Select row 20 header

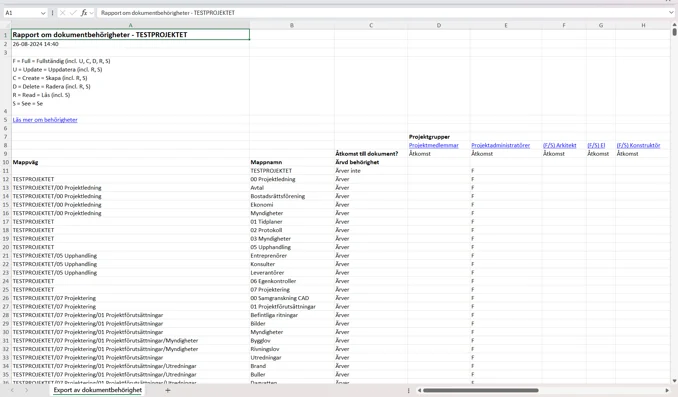[x=6, y=247]
